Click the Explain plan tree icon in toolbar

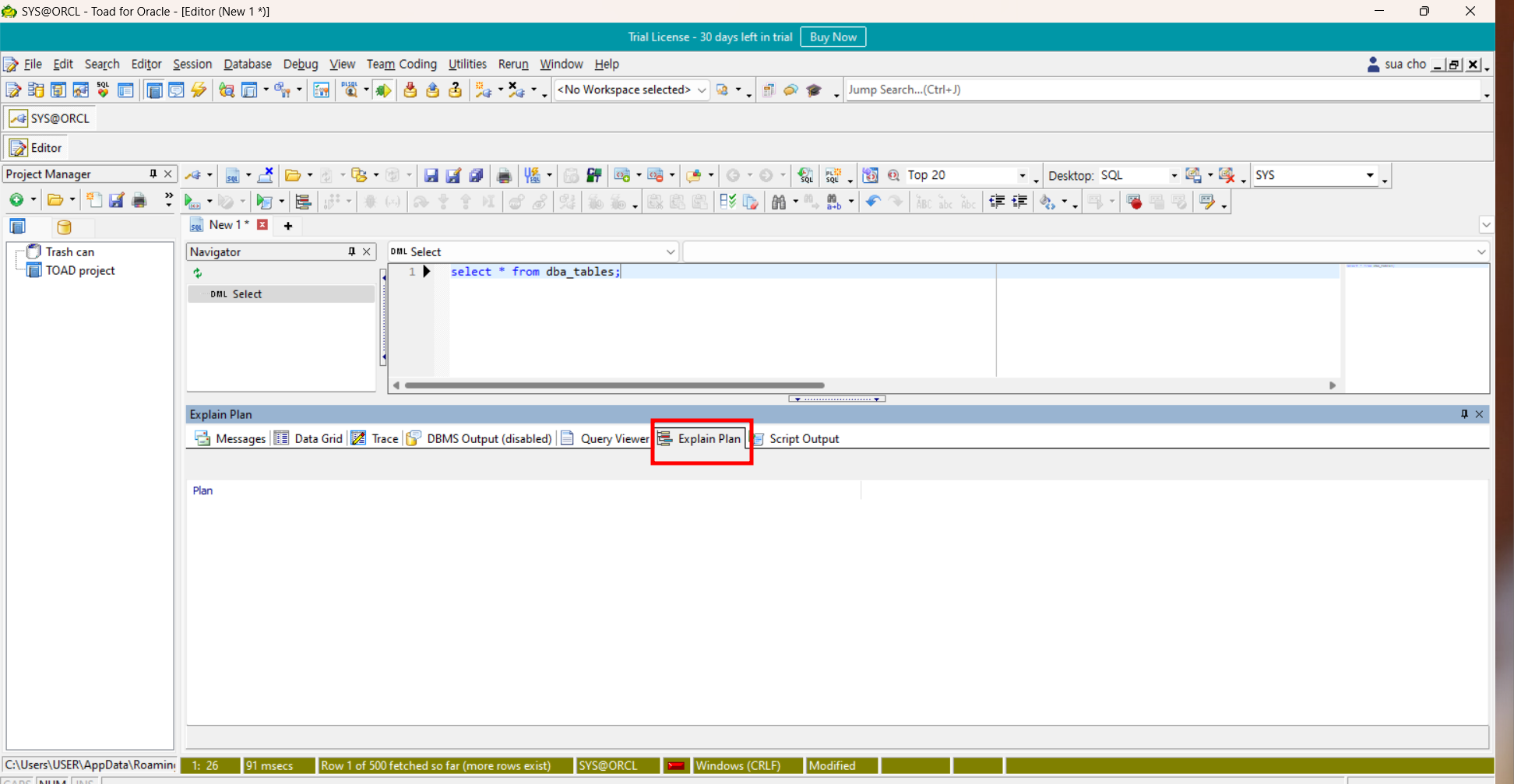304,202
